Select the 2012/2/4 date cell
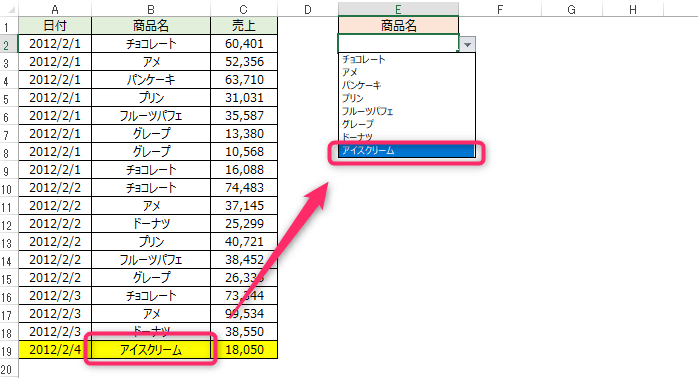 pos(55,350)
